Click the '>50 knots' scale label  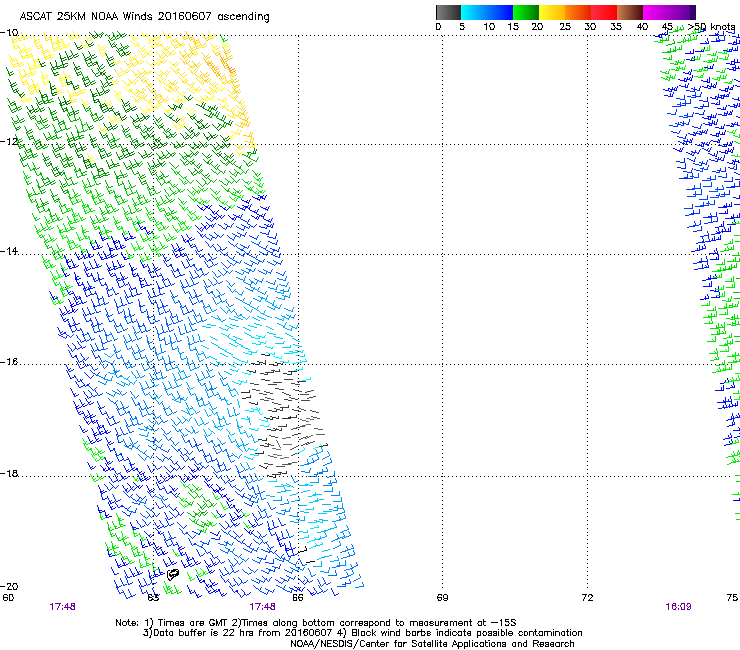pyautogui.click(x=712, y=27)
